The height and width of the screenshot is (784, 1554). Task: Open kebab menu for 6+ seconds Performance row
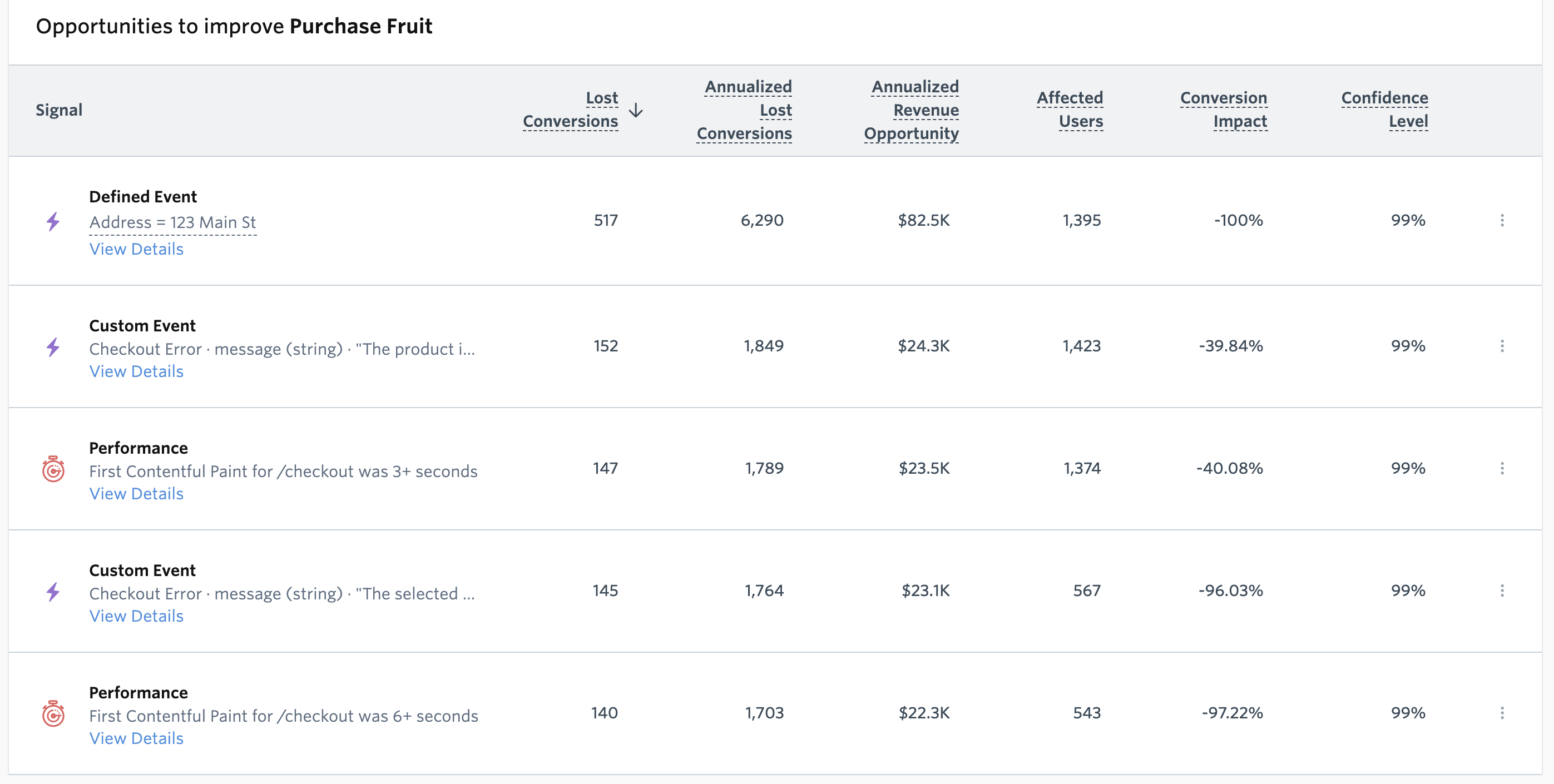pyautogui.click(x=1502, y=713)
